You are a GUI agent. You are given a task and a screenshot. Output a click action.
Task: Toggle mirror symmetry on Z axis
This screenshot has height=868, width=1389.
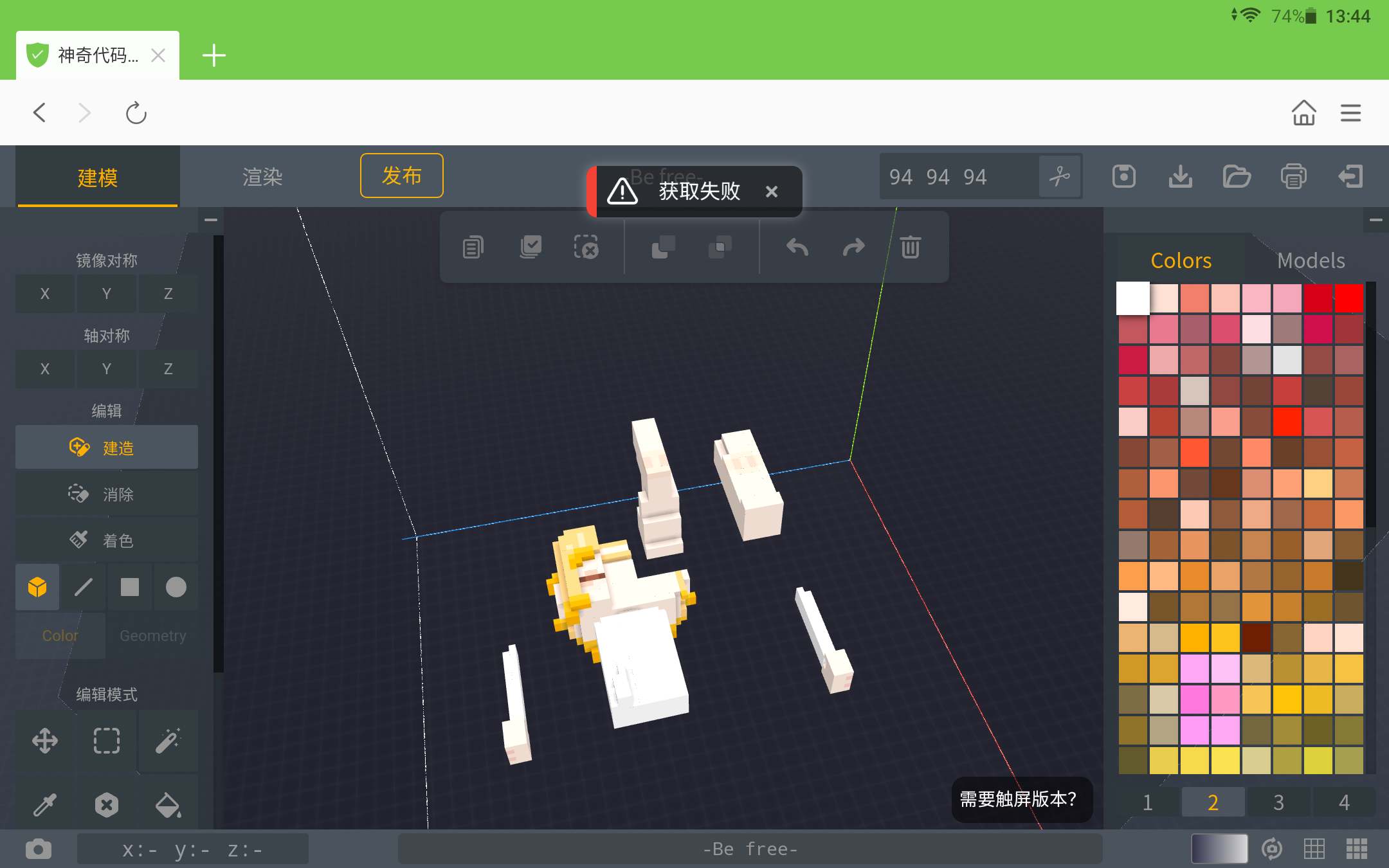[168, 294]
